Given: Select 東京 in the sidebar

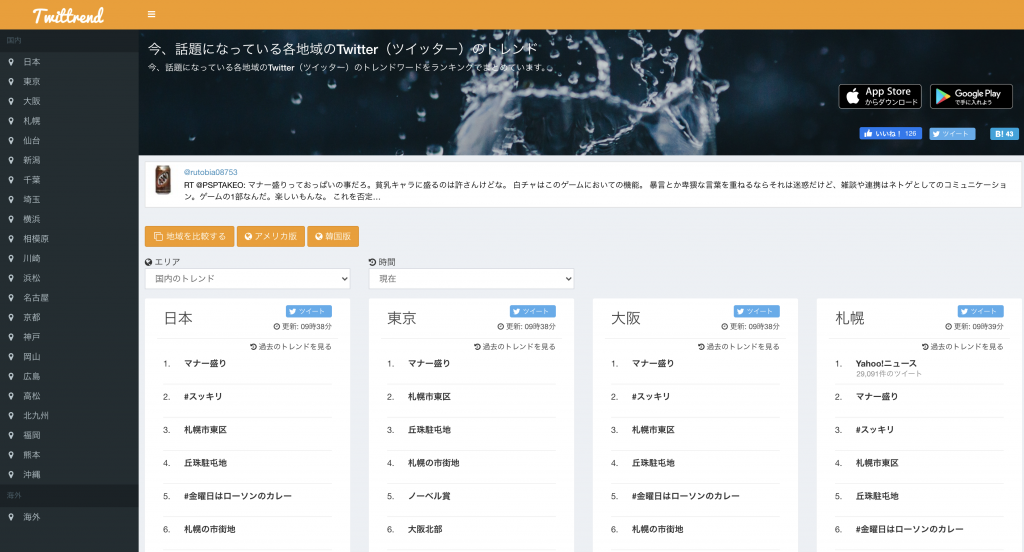Looking at the screenshot, I should coord(31,82).
